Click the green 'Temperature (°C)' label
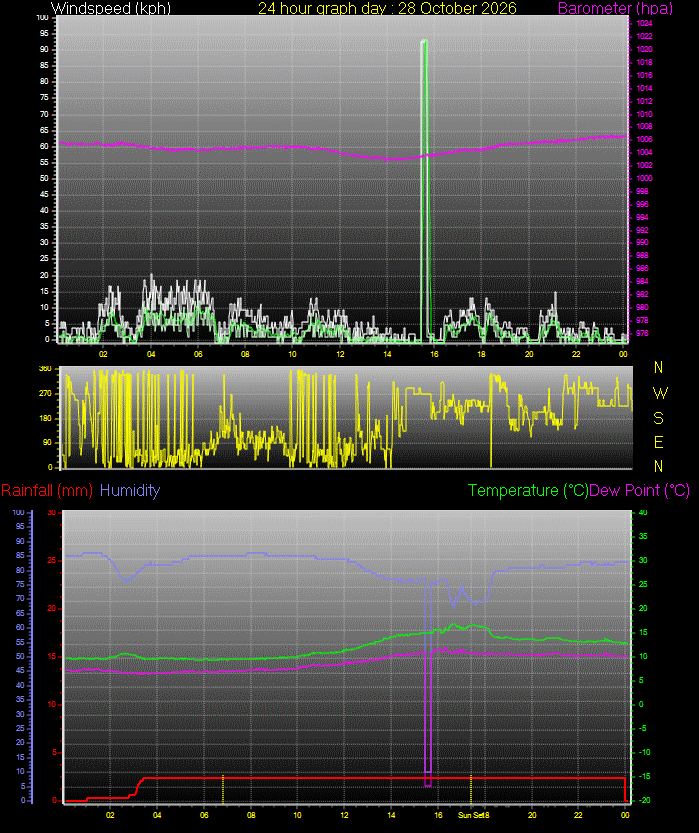The height and width of the screenshot is (833, 699). coord(528,490)
